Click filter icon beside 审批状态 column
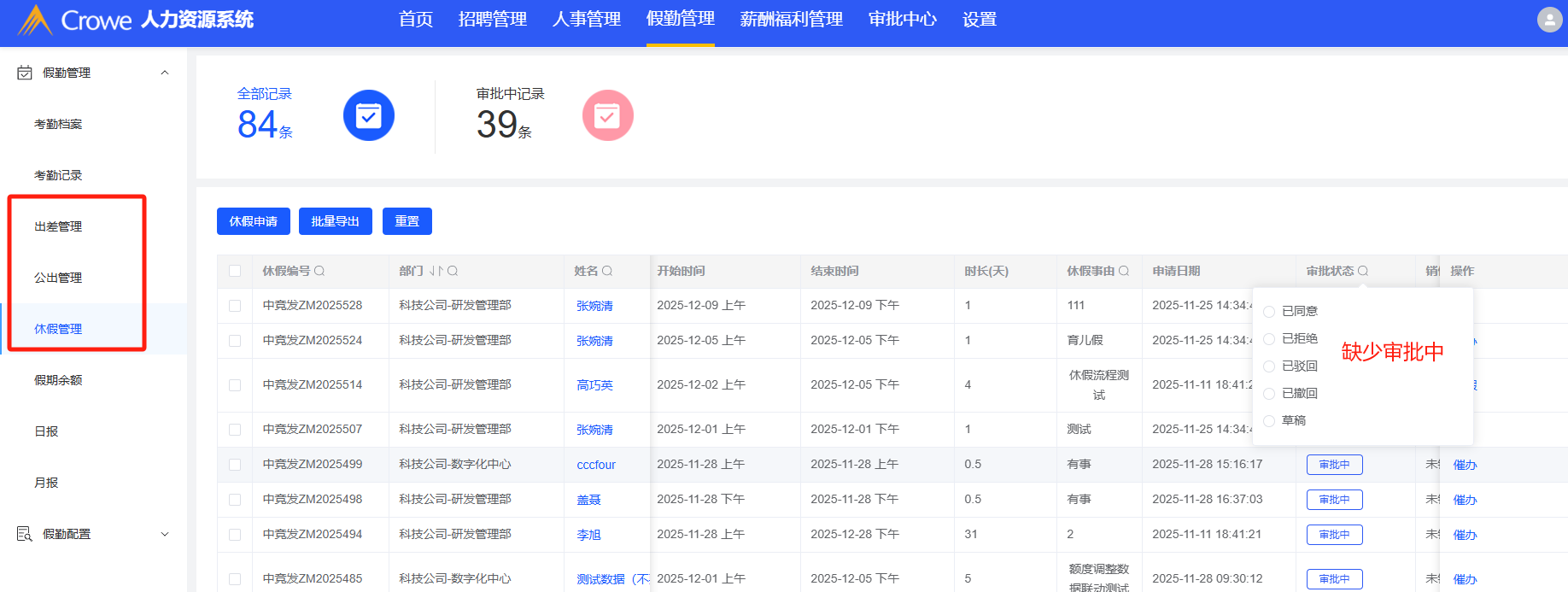Image resolution: width=1568 pixels, height=592 pixels. point(1363,271)
